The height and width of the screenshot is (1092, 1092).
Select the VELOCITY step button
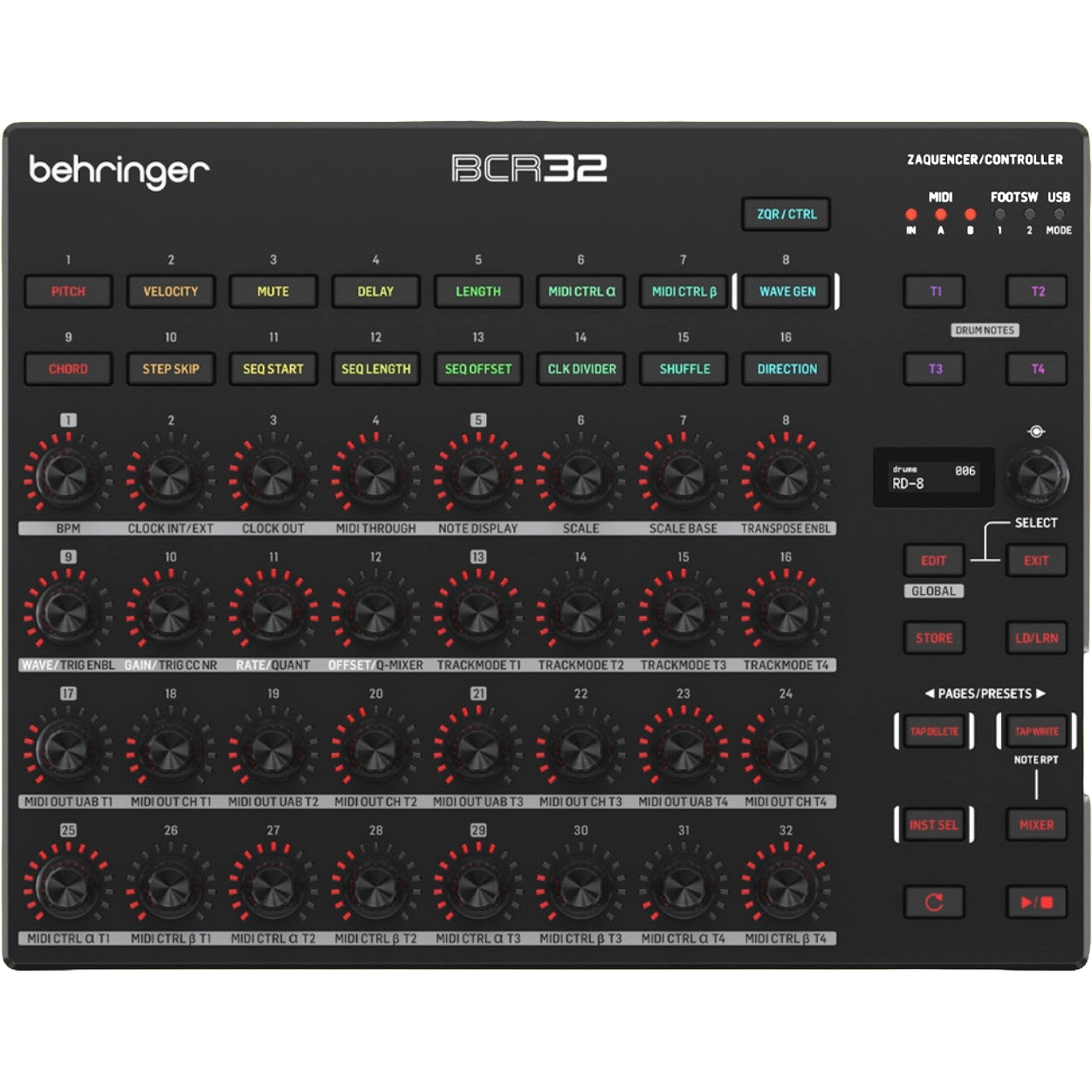tap(171, 292)
